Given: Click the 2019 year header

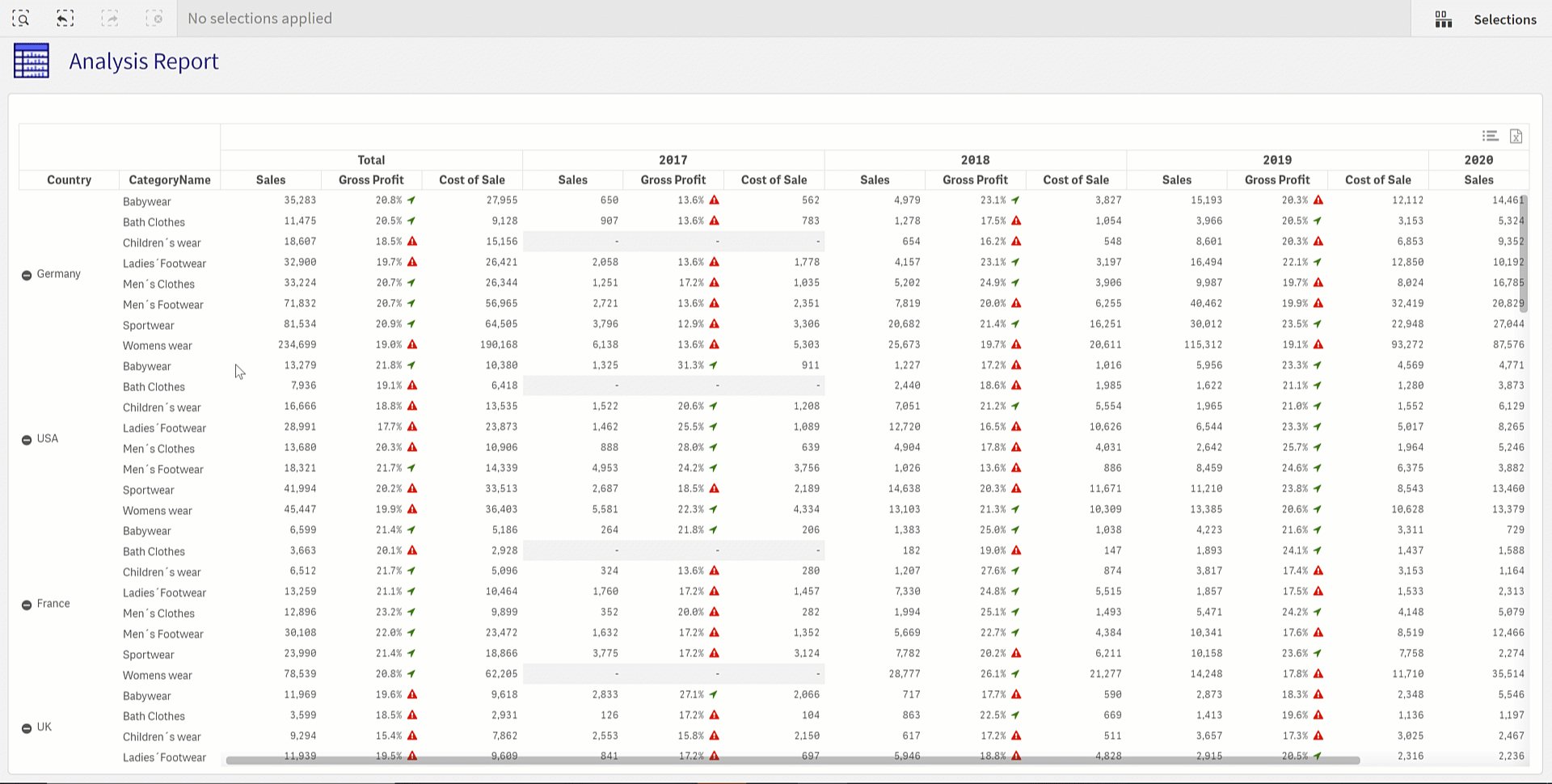Looking at the screenshot, I should pyautogui.click(x=1277, y=160).
